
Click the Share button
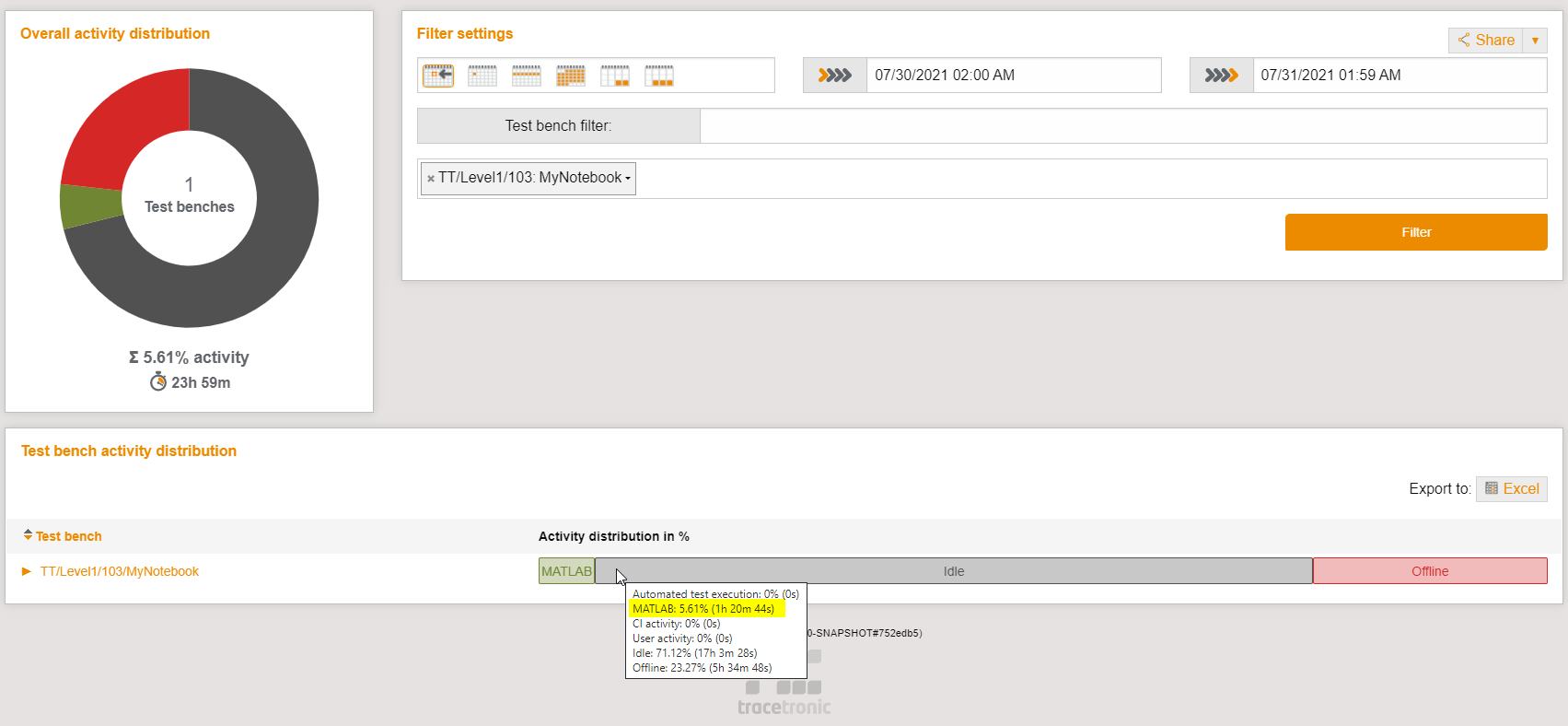(x=1486, y=41)
